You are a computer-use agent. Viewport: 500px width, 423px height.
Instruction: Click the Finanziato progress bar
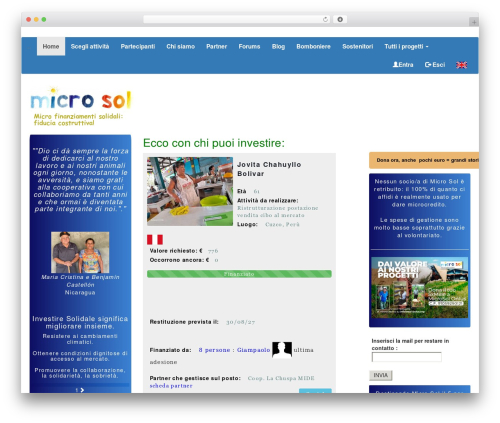pyautogui.click(x=239, y=274)
